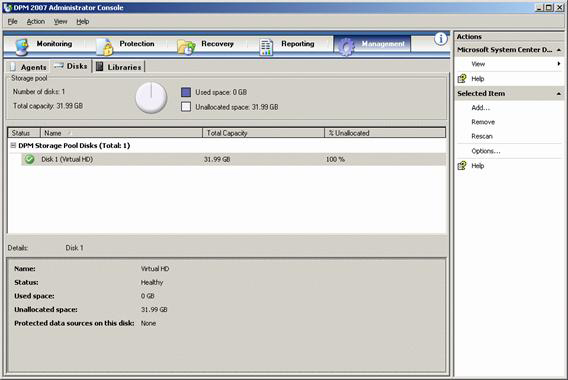This screenshot has width=568, height=380.
Task: Switch to the Agents tab
Action: pos(28,67)
